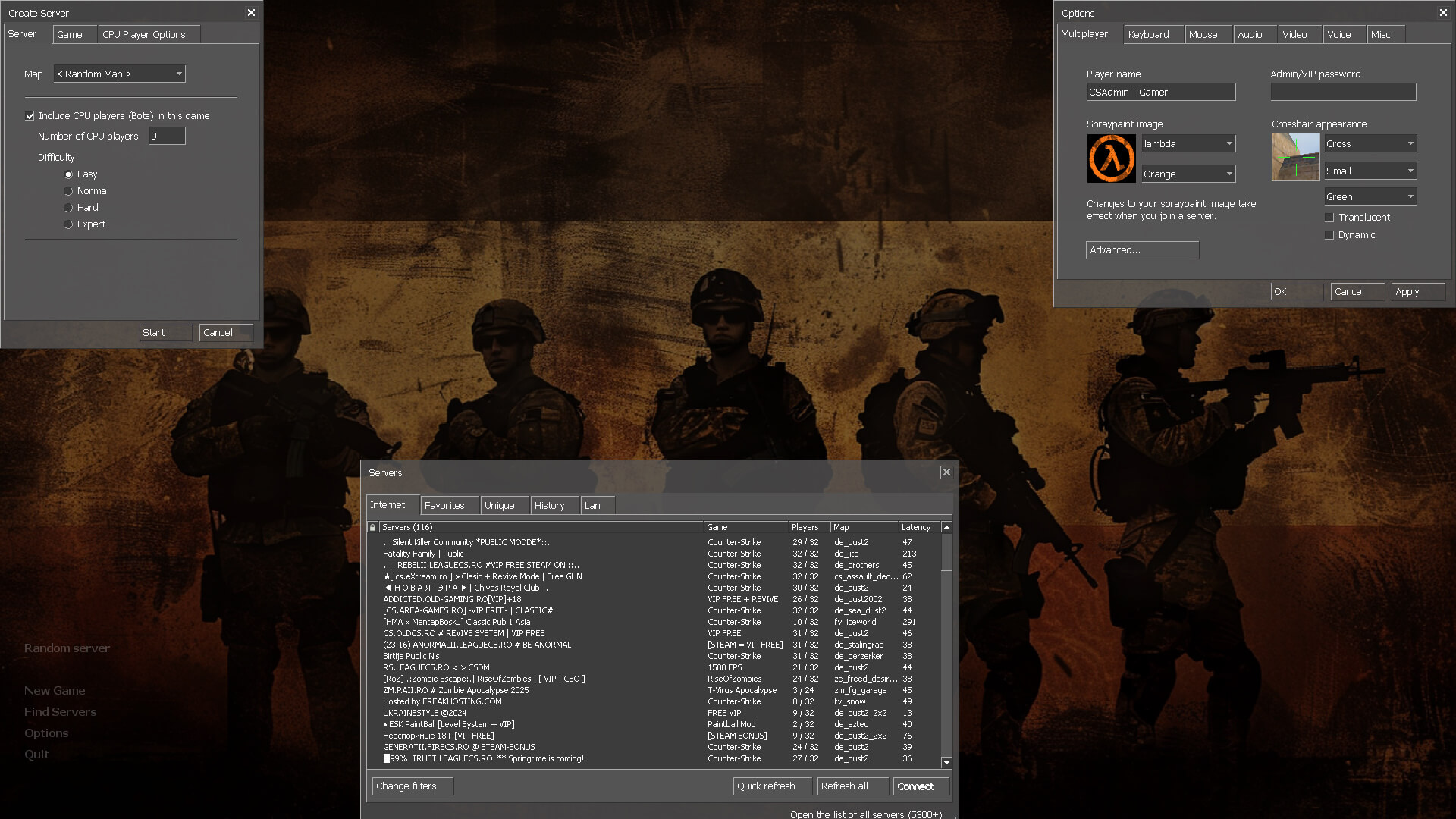Close the Create Server dialog

click(x=251, y=13)
